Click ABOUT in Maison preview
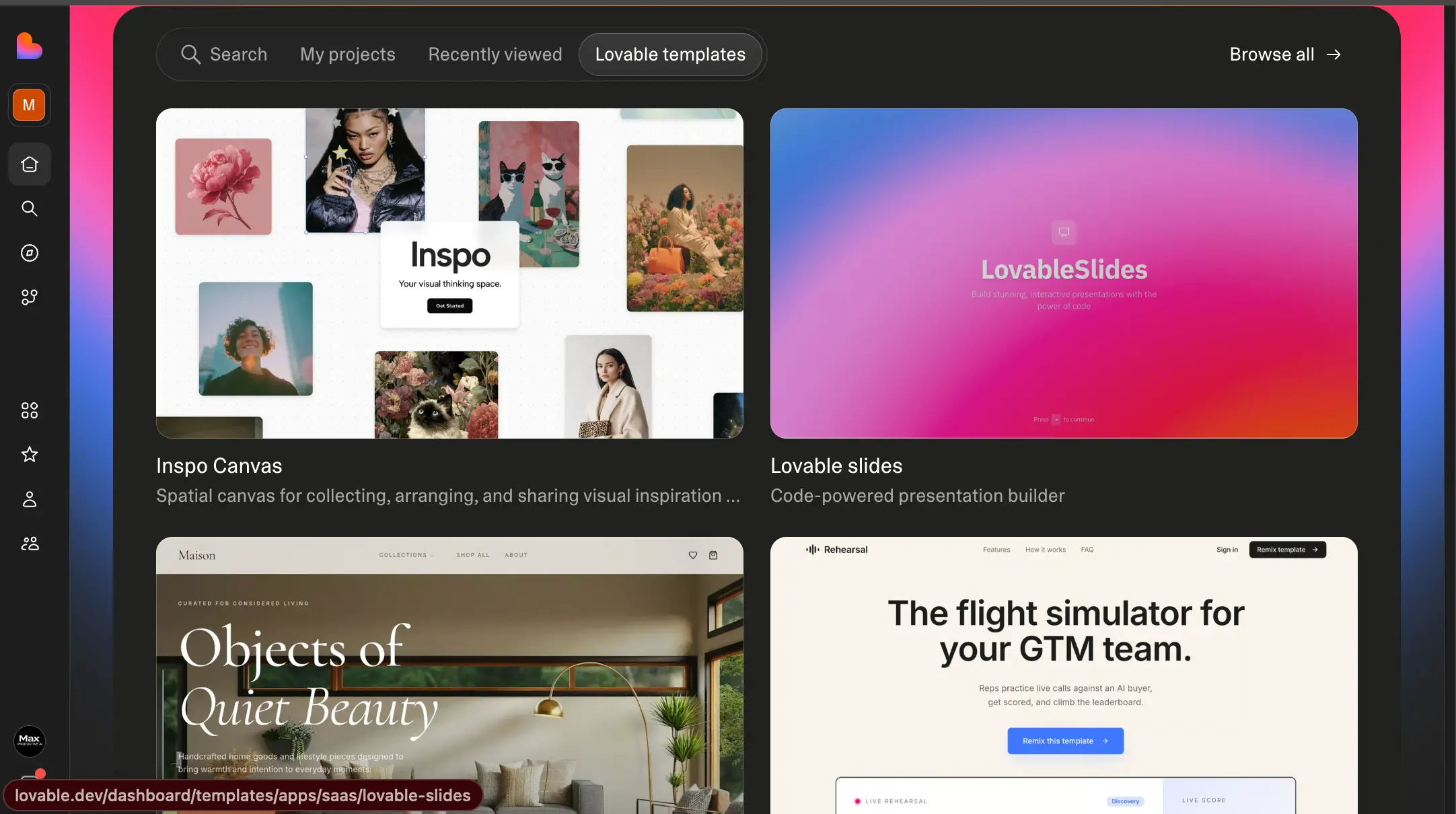 pos(516,555)
